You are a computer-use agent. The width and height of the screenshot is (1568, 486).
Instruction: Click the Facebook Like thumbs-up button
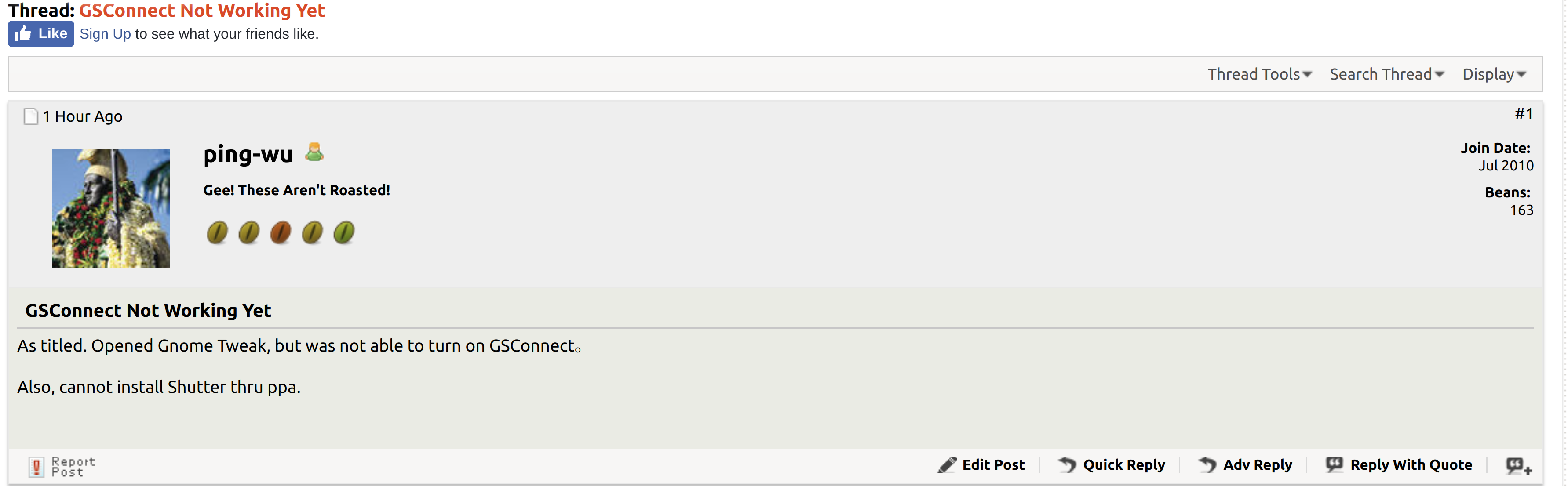[x=41, y=33]
